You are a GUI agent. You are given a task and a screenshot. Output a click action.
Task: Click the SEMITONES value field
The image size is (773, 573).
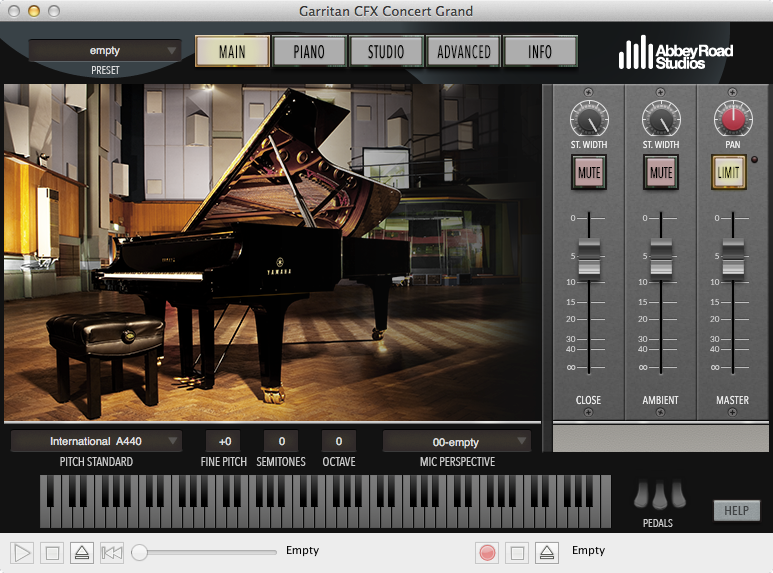point(281,441)
